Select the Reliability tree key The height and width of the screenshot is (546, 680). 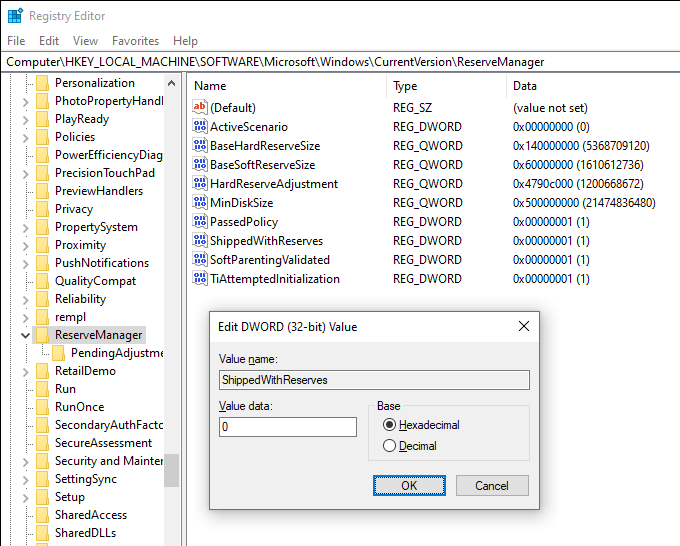[80, 299]
